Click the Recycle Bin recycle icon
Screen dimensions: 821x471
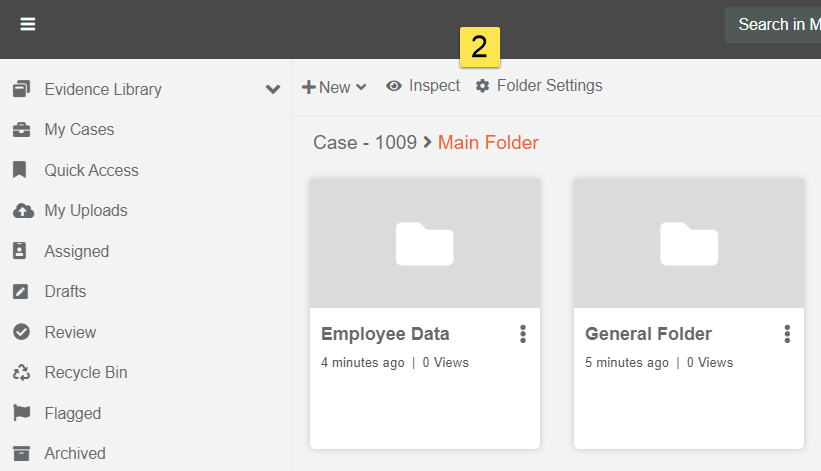click(x=21, y=373)
